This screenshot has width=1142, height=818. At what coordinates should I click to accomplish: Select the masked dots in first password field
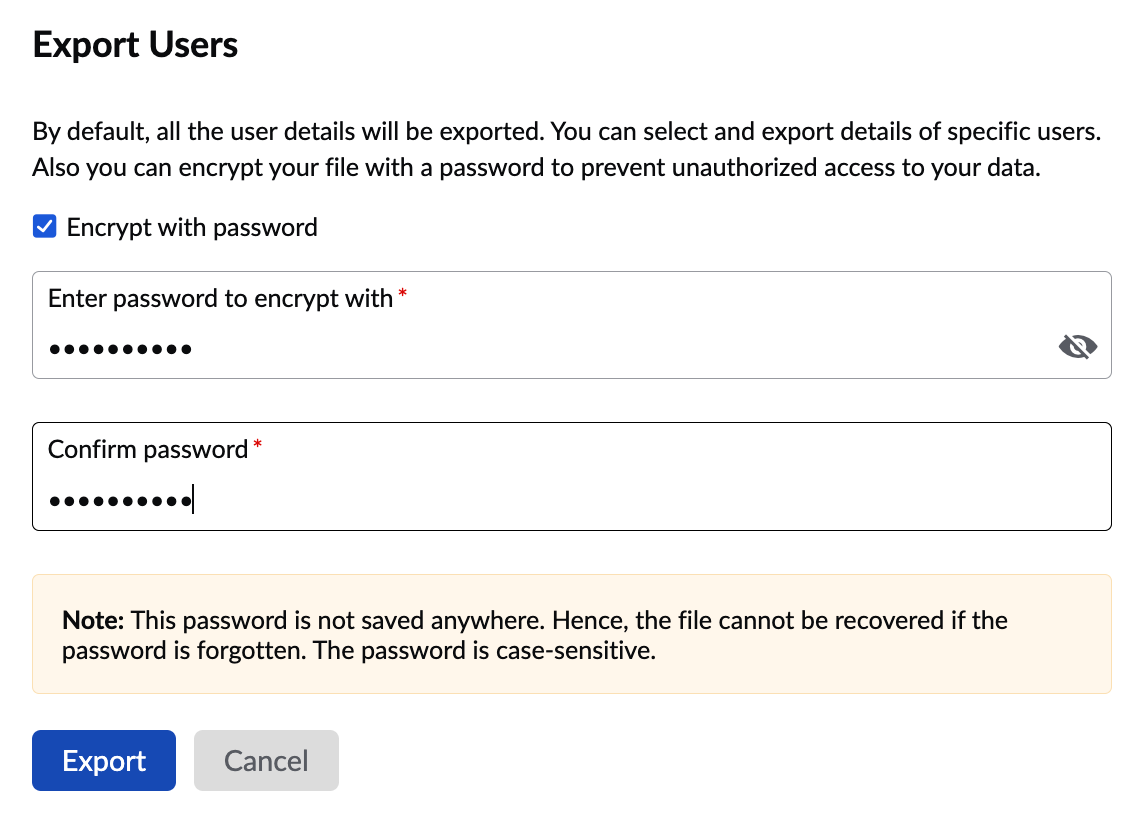pos(120,349)
